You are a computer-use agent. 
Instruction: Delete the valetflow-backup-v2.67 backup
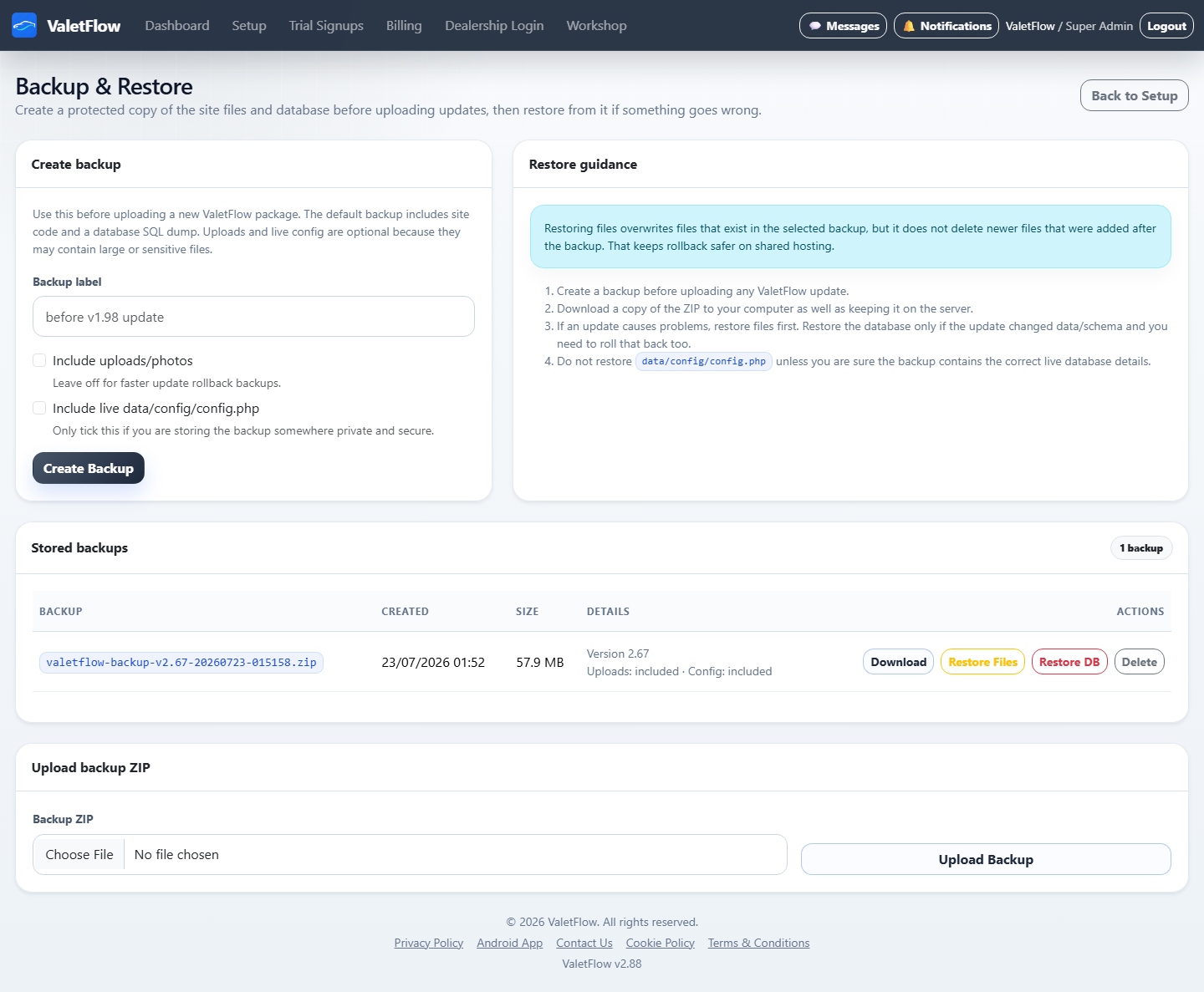(1139, 662)
